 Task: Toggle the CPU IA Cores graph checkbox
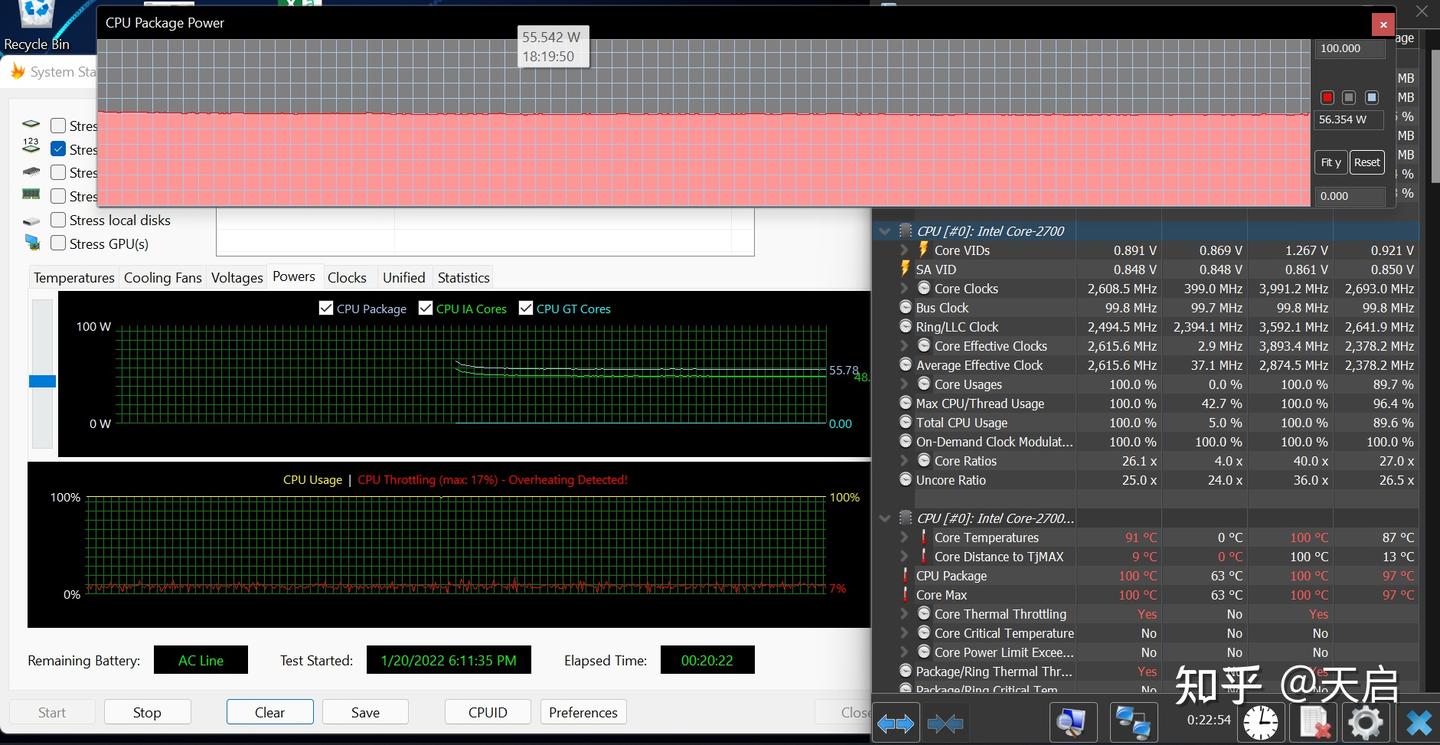point(426,308)
